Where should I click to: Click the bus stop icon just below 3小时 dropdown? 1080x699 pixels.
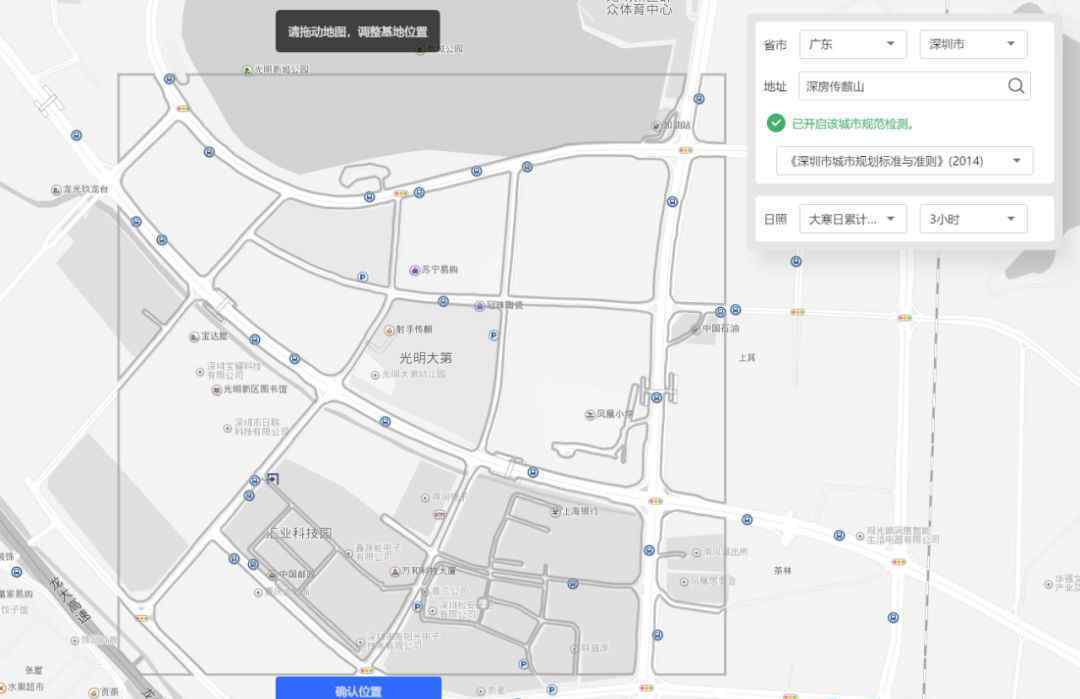796,262
